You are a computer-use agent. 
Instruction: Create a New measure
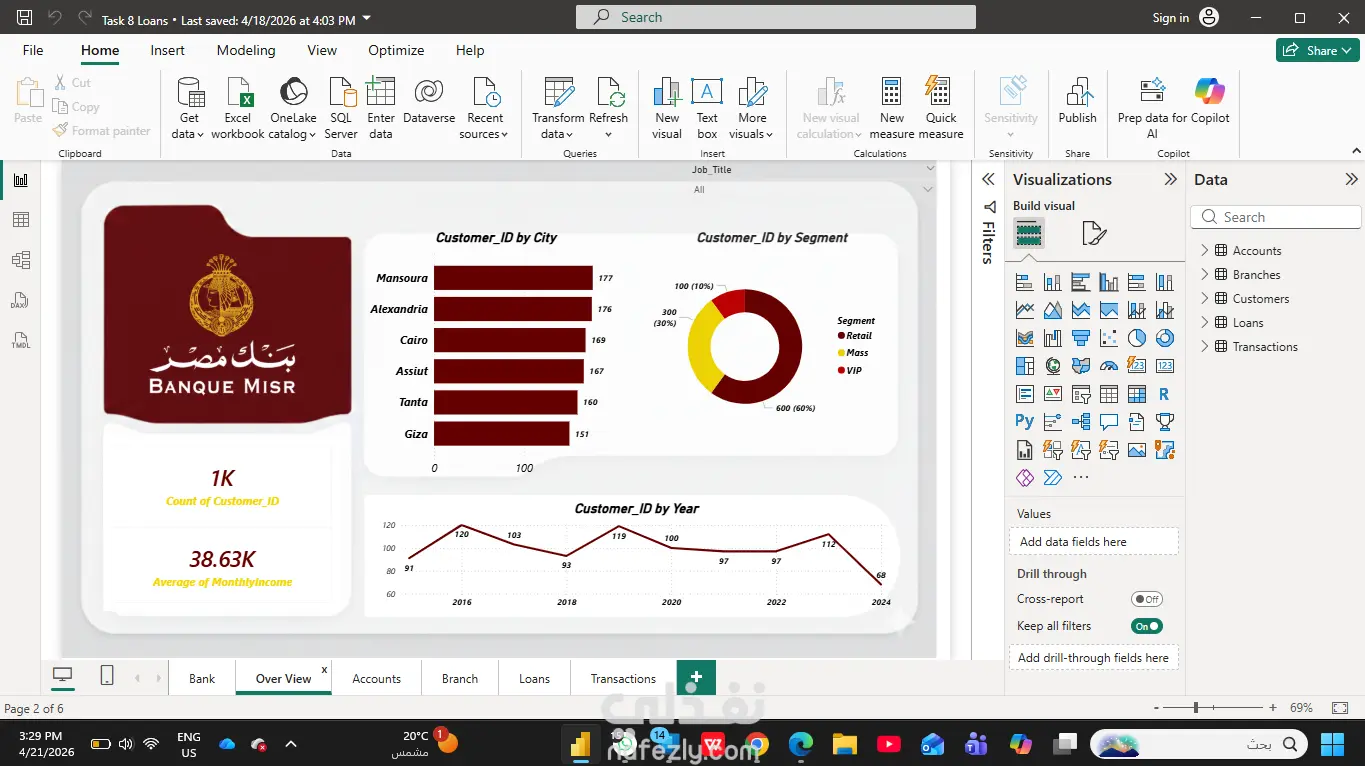[x=892, y=108]
